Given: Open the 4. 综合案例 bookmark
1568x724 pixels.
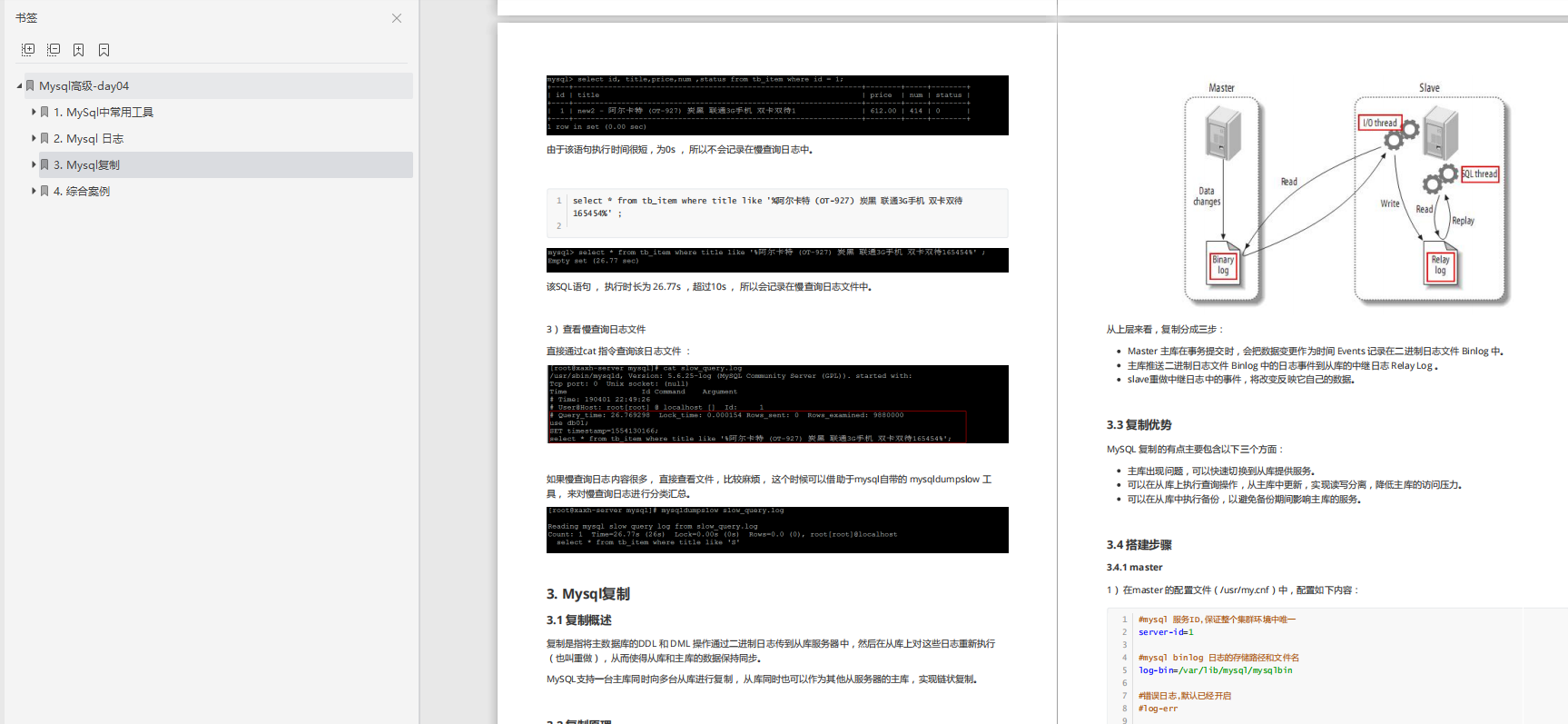Looking at the screenshot, I should [82, 192].
